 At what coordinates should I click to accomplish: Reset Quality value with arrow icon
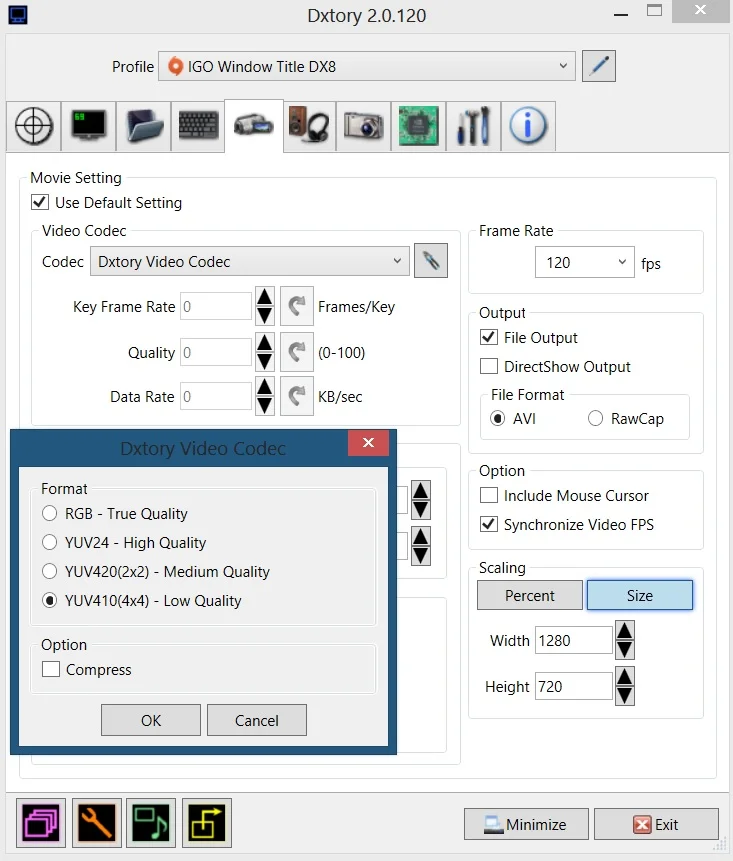tap(297, 351)
